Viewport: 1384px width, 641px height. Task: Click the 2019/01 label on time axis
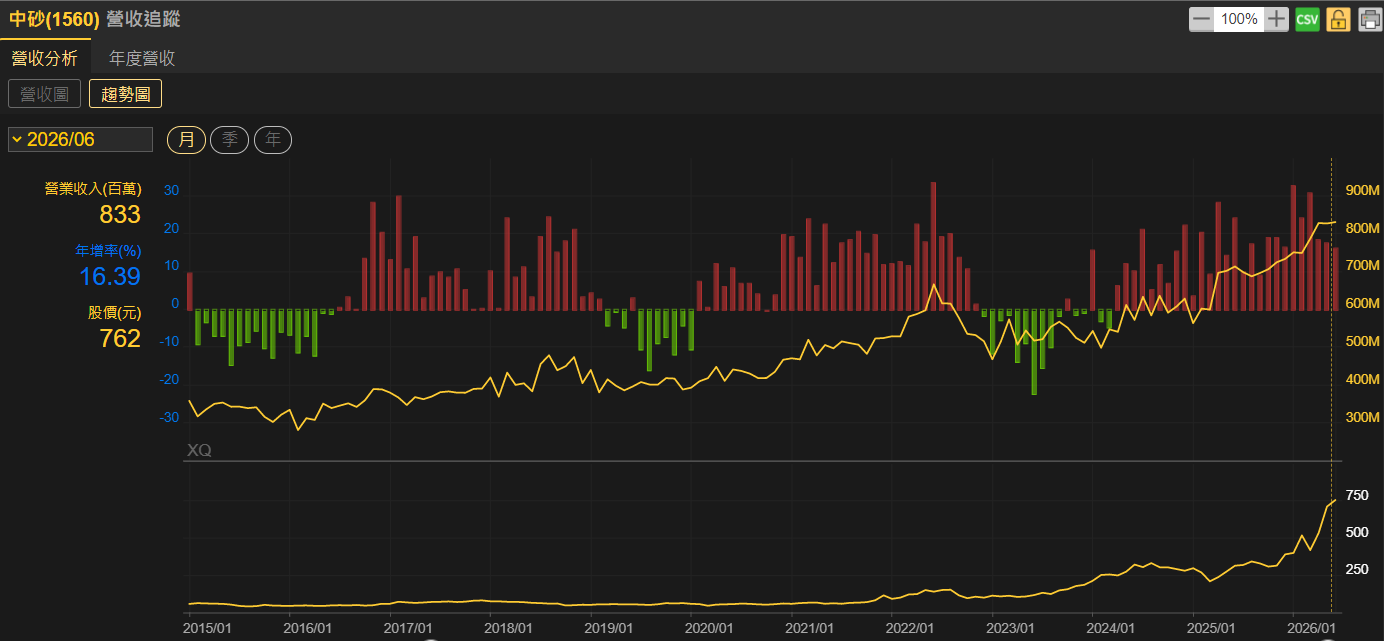pyautogui.click(x=609, y=628)
